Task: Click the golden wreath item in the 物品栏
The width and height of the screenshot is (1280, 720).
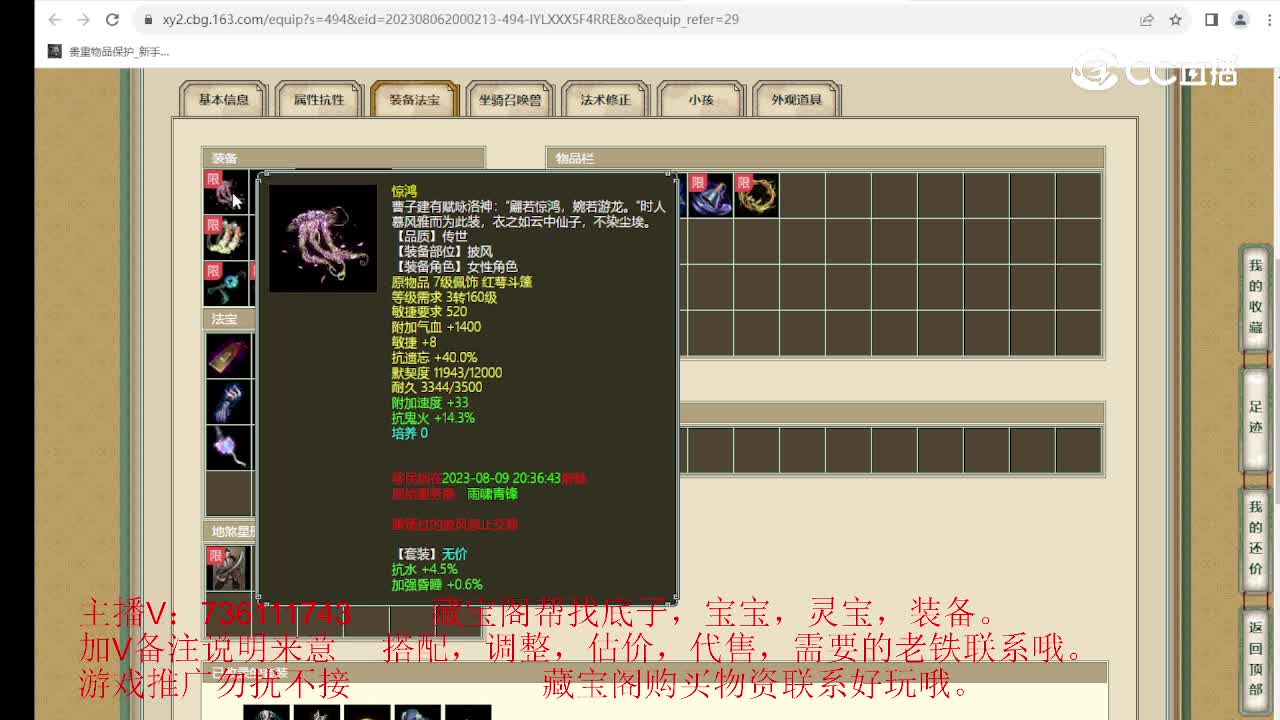Action: click(757, 196)
